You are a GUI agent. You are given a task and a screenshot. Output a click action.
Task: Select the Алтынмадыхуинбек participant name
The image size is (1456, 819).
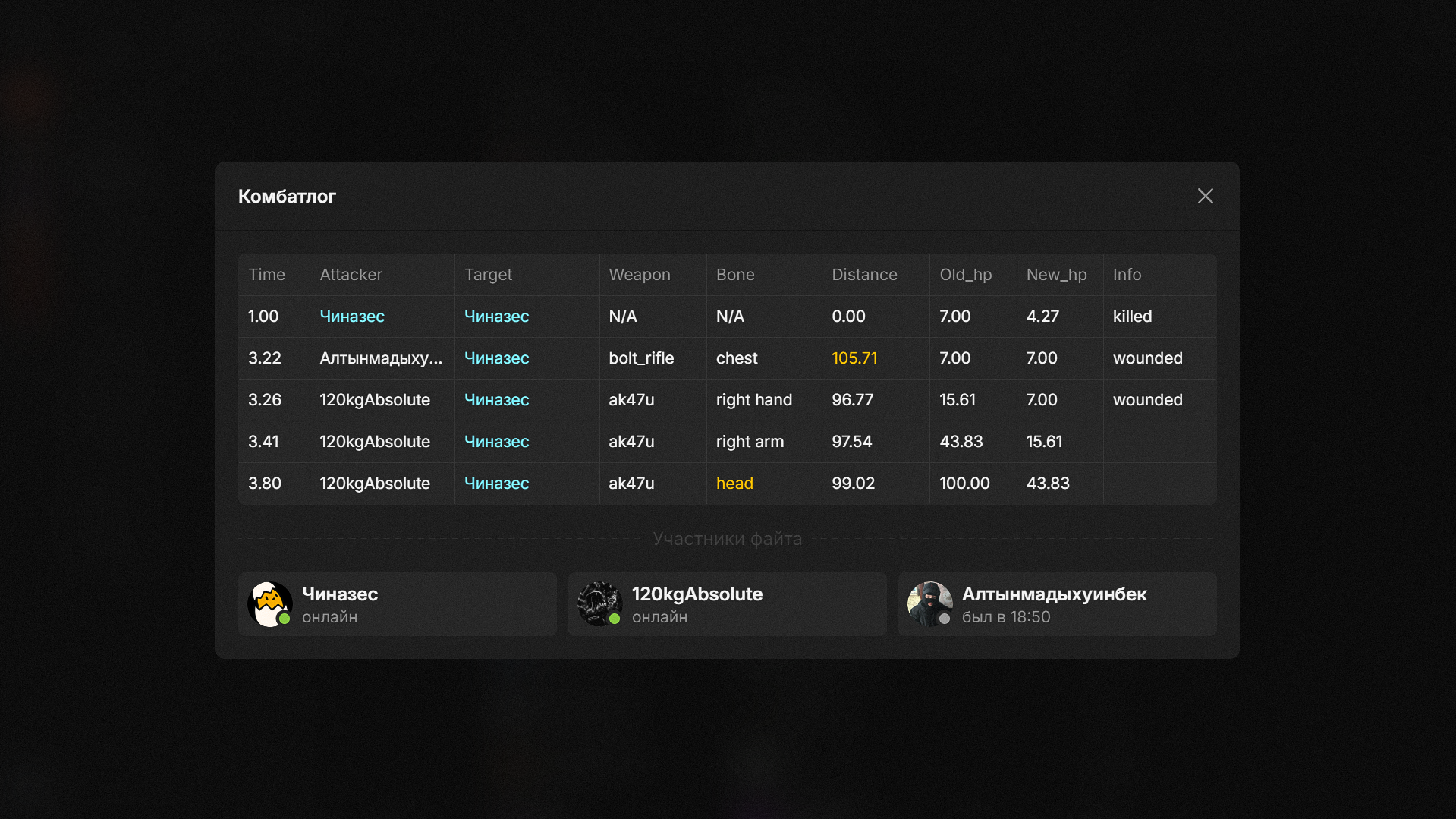pyautogui.click(x=1055, y=594)
